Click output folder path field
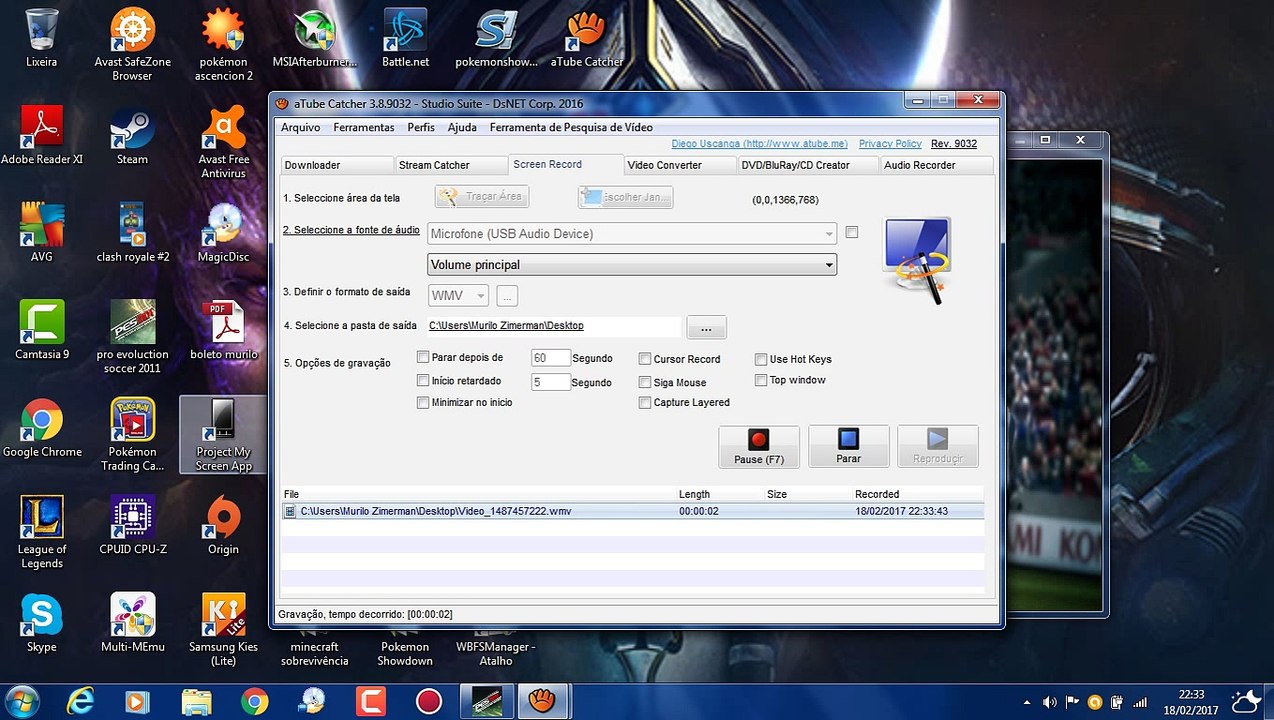This screenshot has width=1274, height=720. [x=554, y=326]
